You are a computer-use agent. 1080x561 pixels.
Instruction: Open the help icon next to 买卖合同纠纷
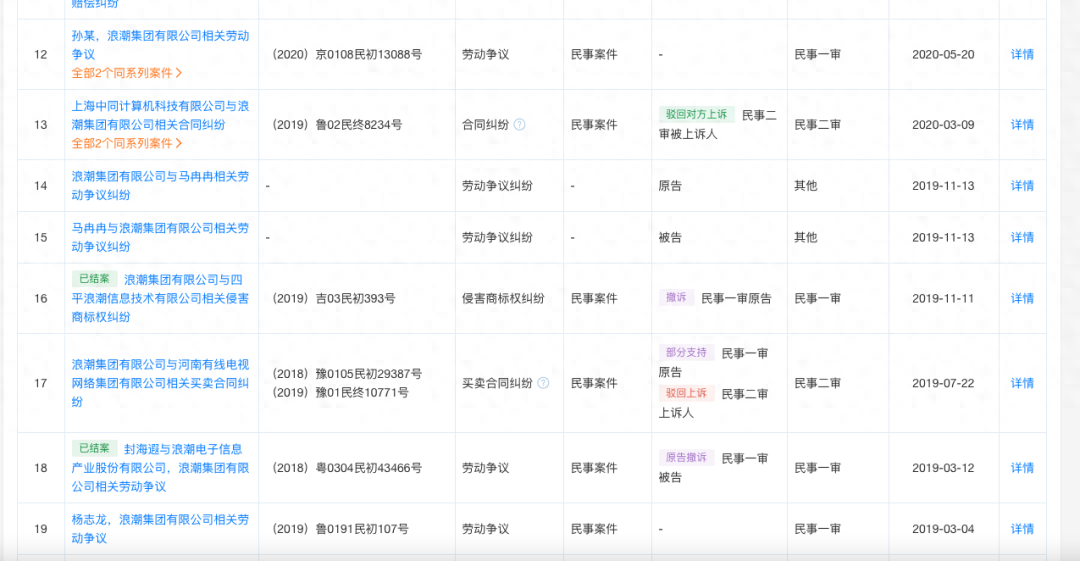pyautogui.click(x=543, y=383)
